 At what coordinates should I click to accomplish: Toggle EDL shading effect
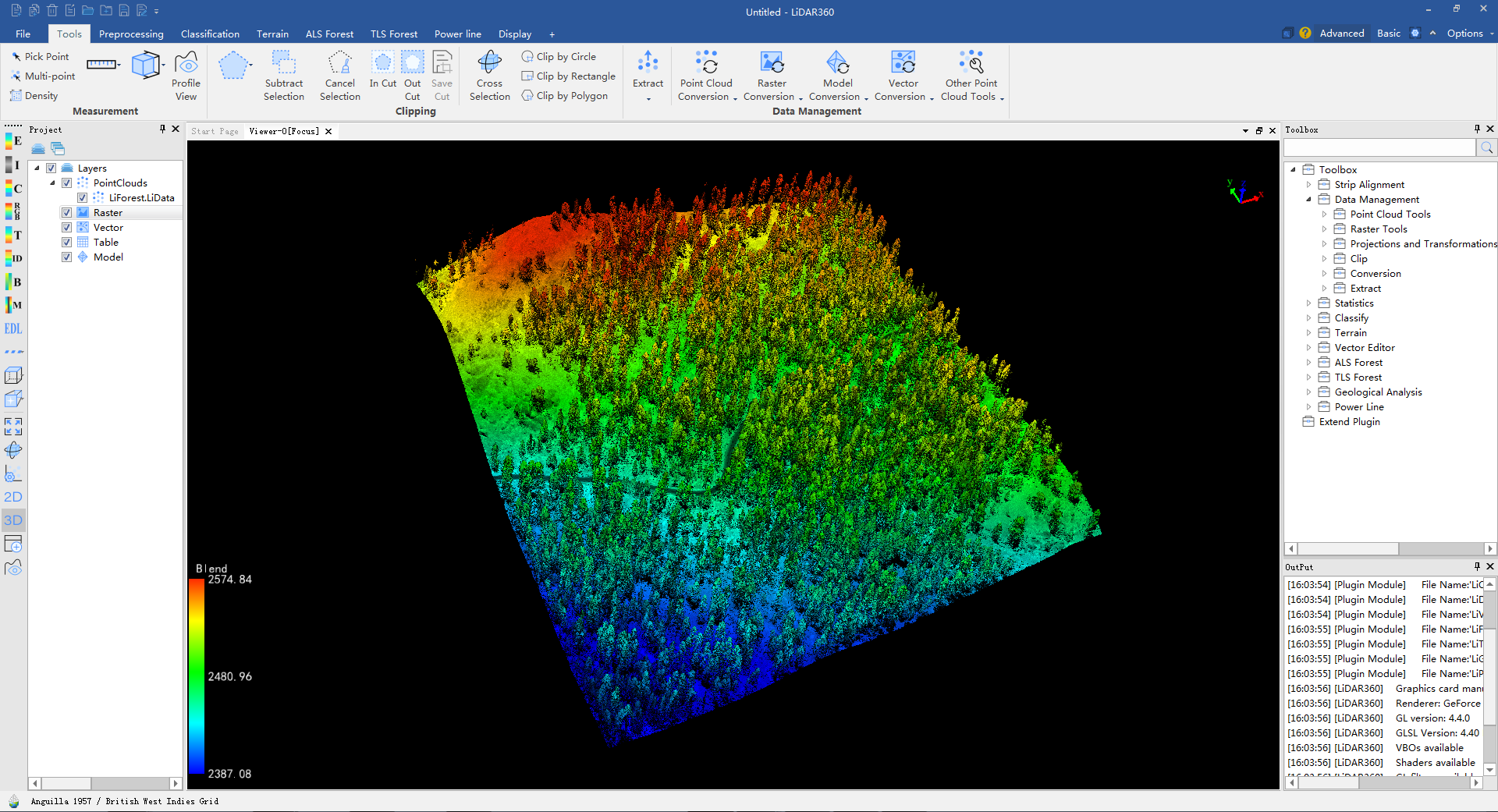pyautogui.click(x=13, y=328)
